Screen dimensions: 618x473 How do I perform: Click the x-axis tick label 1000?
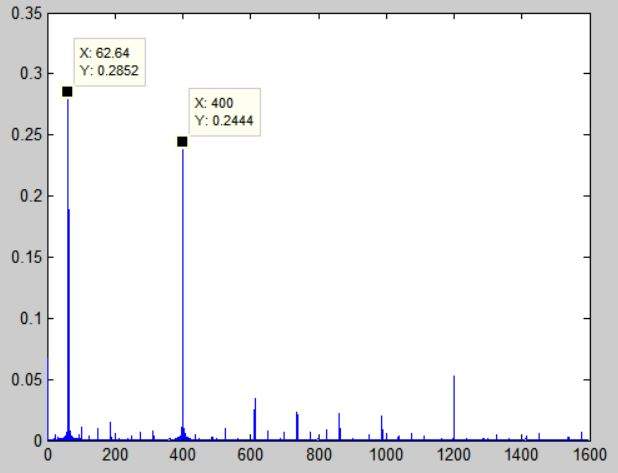pos(385,454)
